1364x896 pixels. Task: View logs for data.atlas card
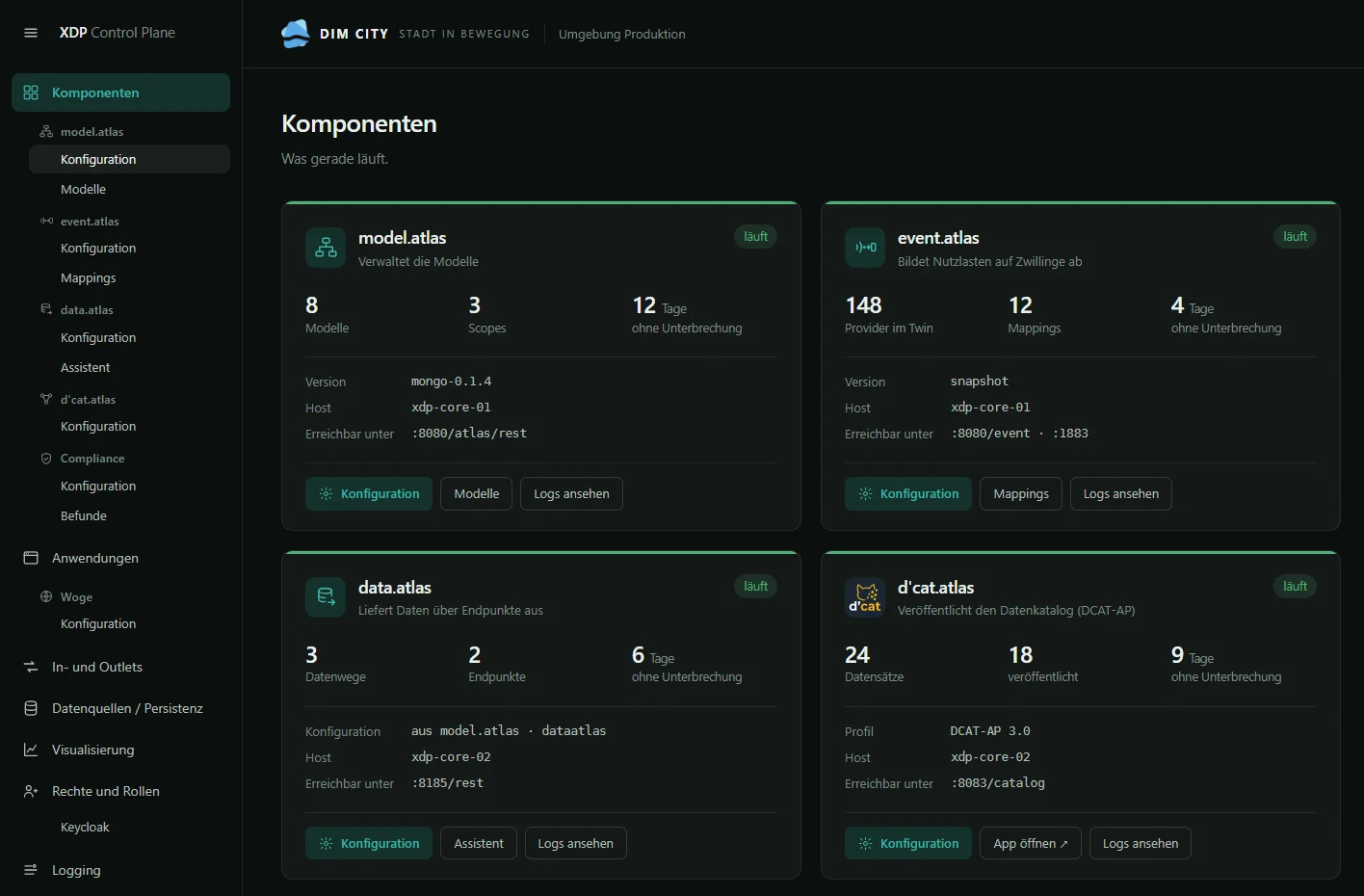click(576, 843)
